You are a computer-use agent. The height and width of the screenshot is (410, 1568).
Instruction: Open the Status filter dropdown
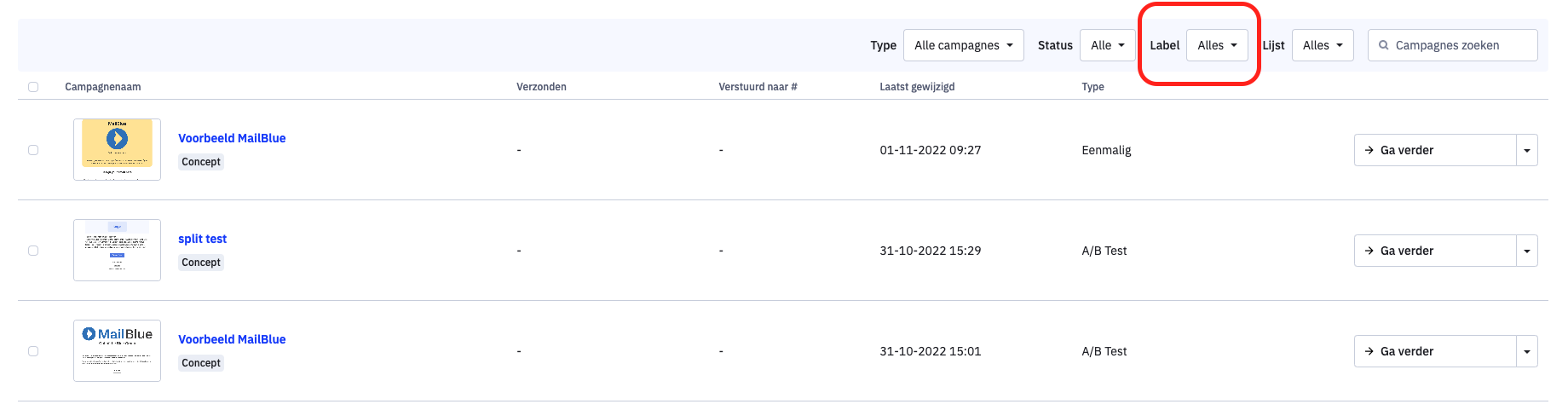1107,45
